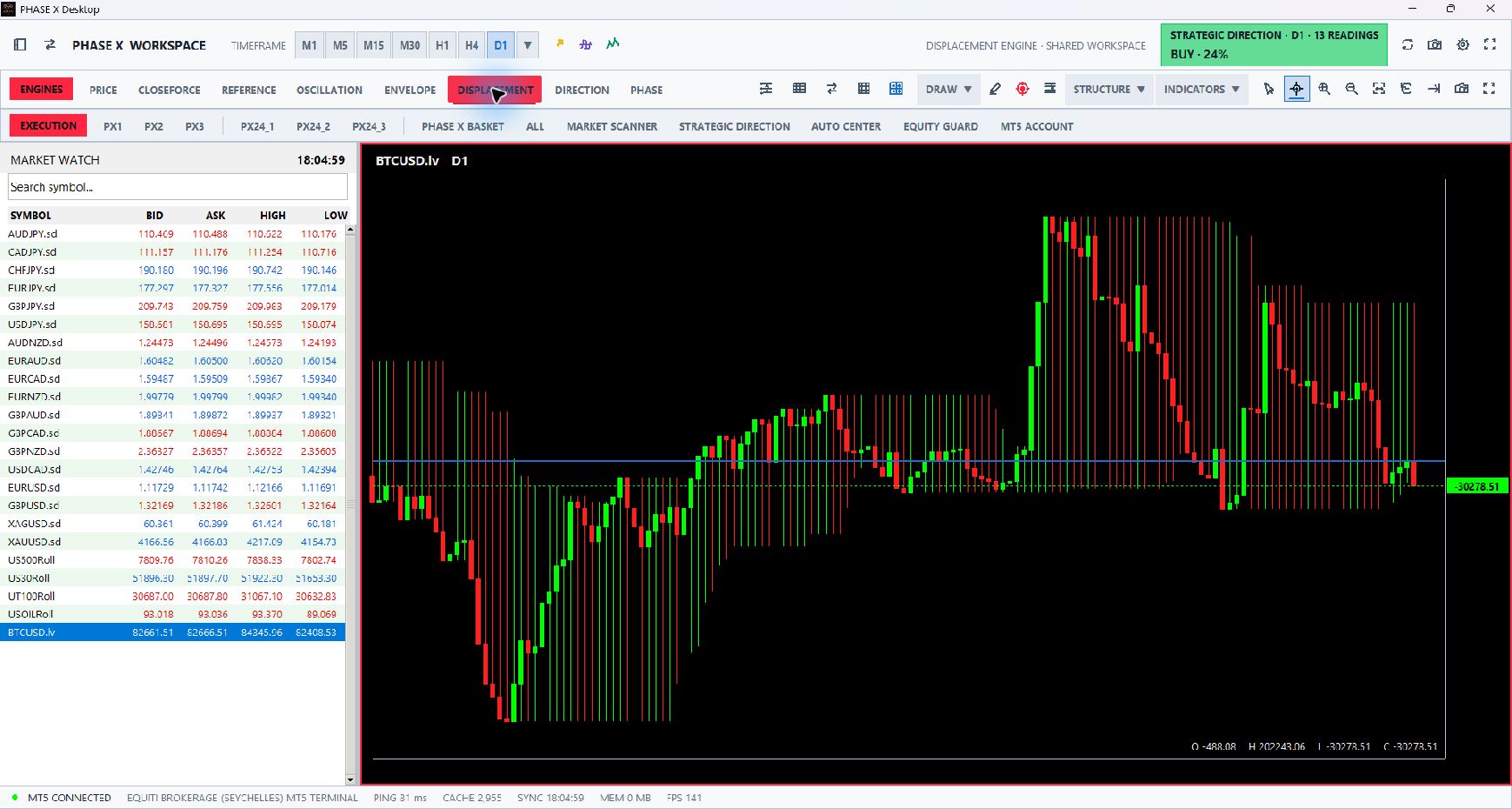The height and width of the screenshot is (809, 1512).
Task: Click the Strategic Direction BUY 24% banner
Action: [1274, 44]
